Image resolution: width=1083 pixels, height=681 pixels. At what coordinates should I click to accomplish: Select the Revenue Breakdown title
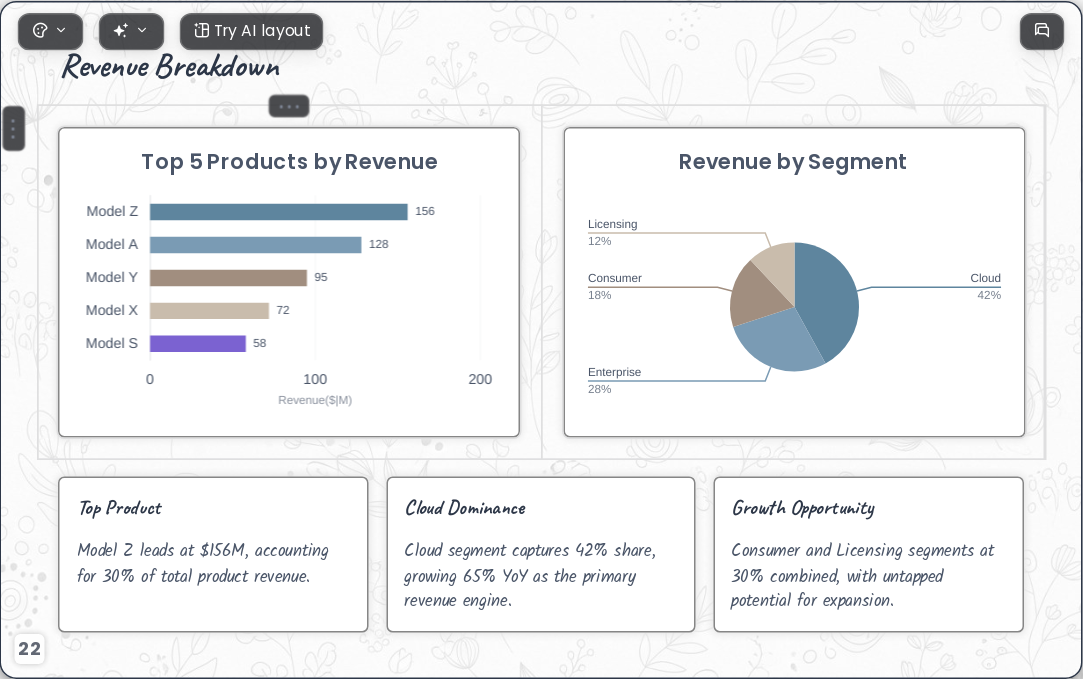(171, 67)
